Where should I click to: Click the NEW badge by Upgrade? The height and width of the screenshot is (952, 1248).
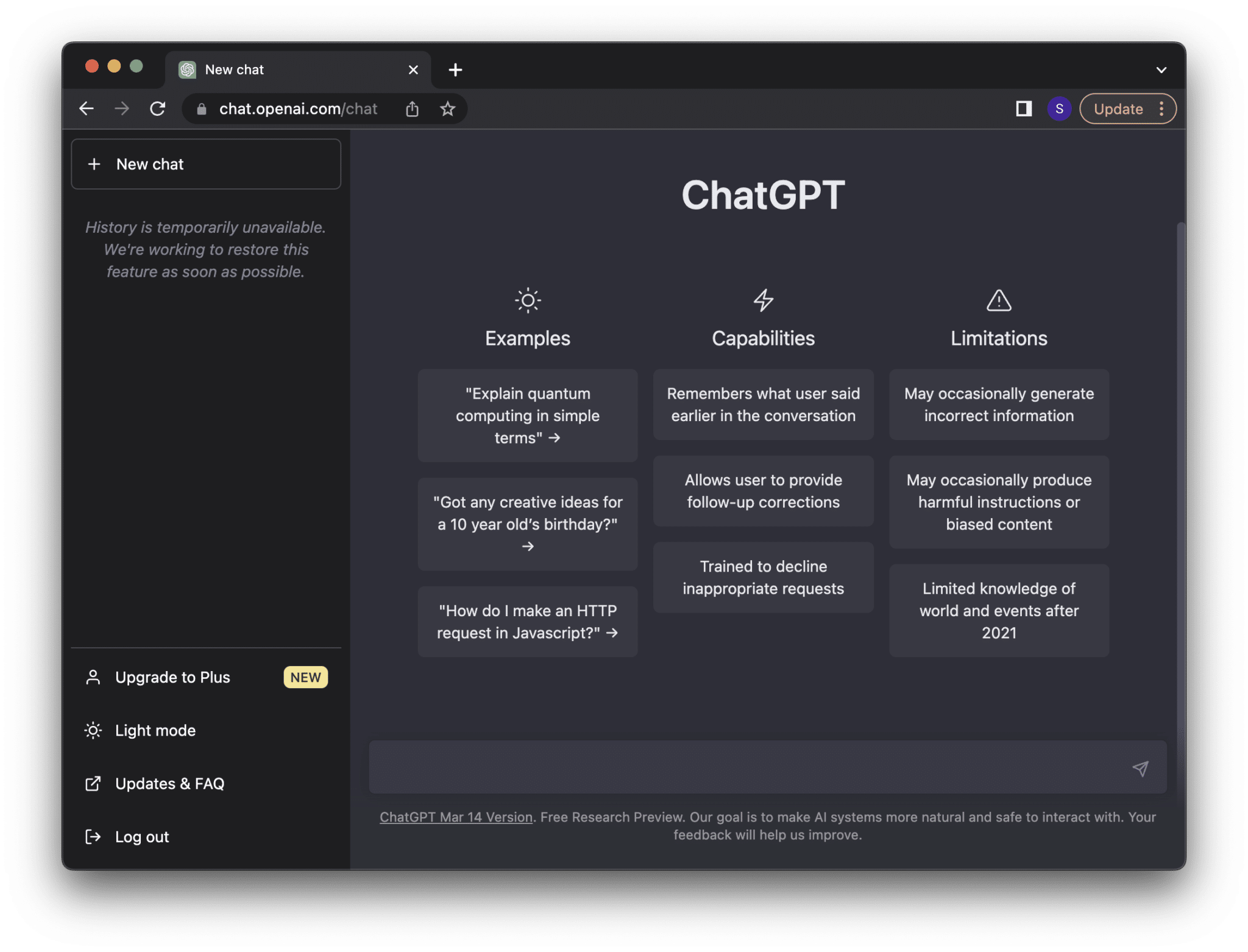click(x=305, y=677)
